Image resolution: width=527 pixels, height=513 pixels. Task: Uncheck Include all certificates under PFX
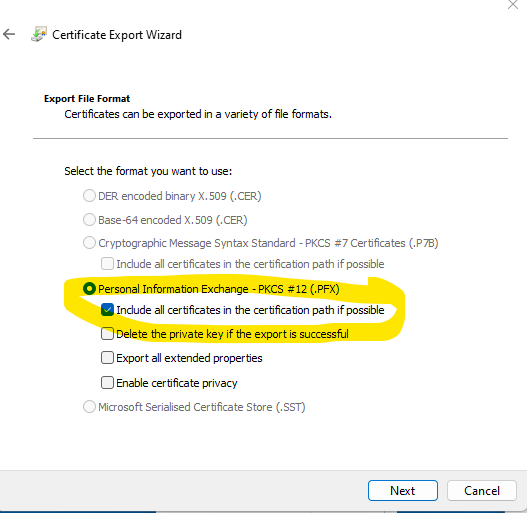[107, 310]
